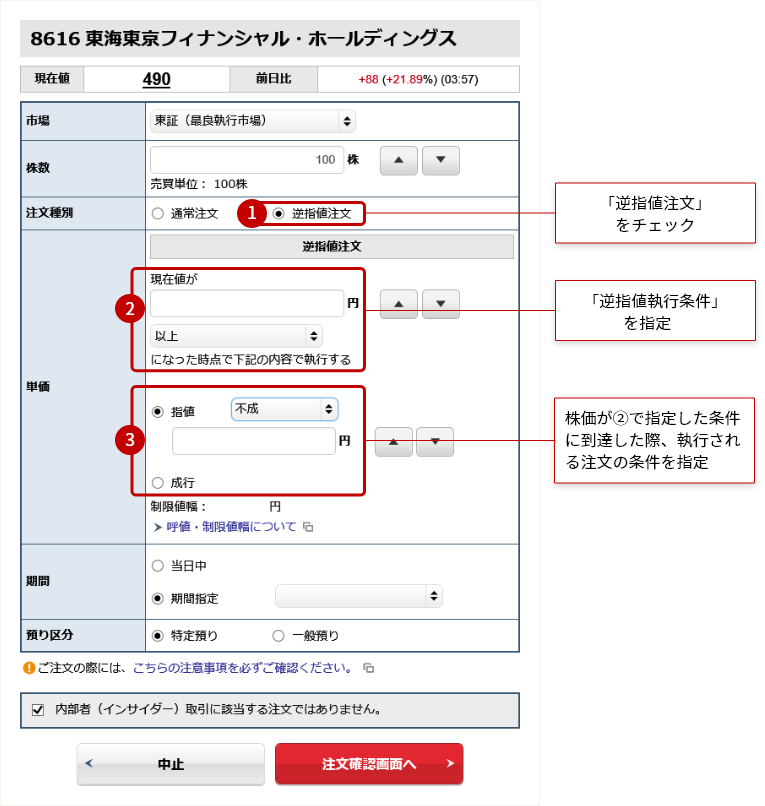Click the price change +88 (+21.89%) text

click(x=398, y=80)
